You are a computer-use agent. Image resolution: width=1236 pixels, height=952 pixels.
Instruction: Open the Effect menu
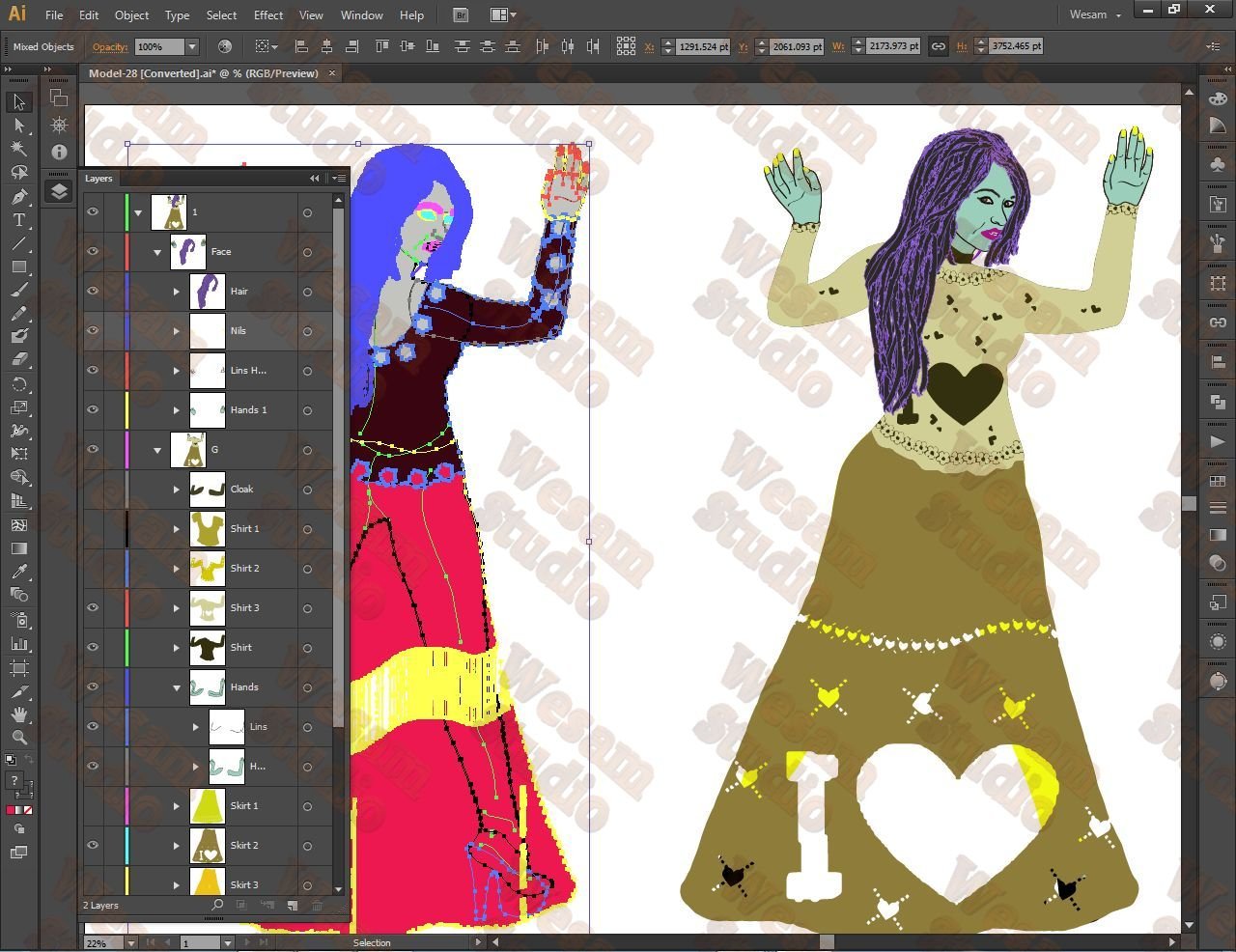[268, 14]
